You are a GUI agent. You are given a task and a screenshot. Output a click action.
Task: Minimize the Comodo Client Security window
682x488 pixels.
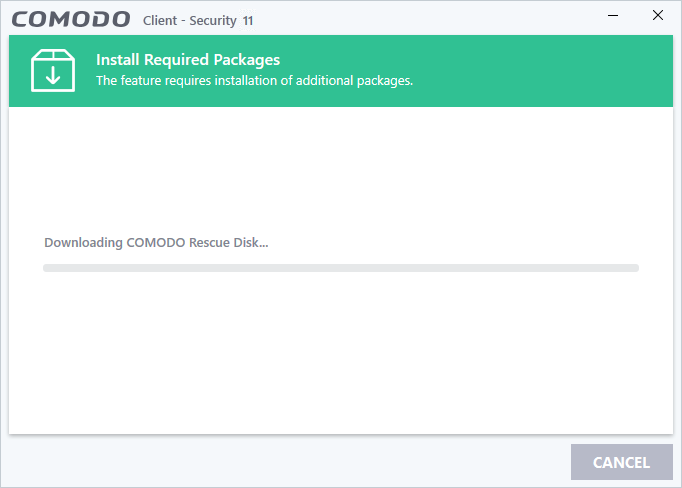[613, 16]
